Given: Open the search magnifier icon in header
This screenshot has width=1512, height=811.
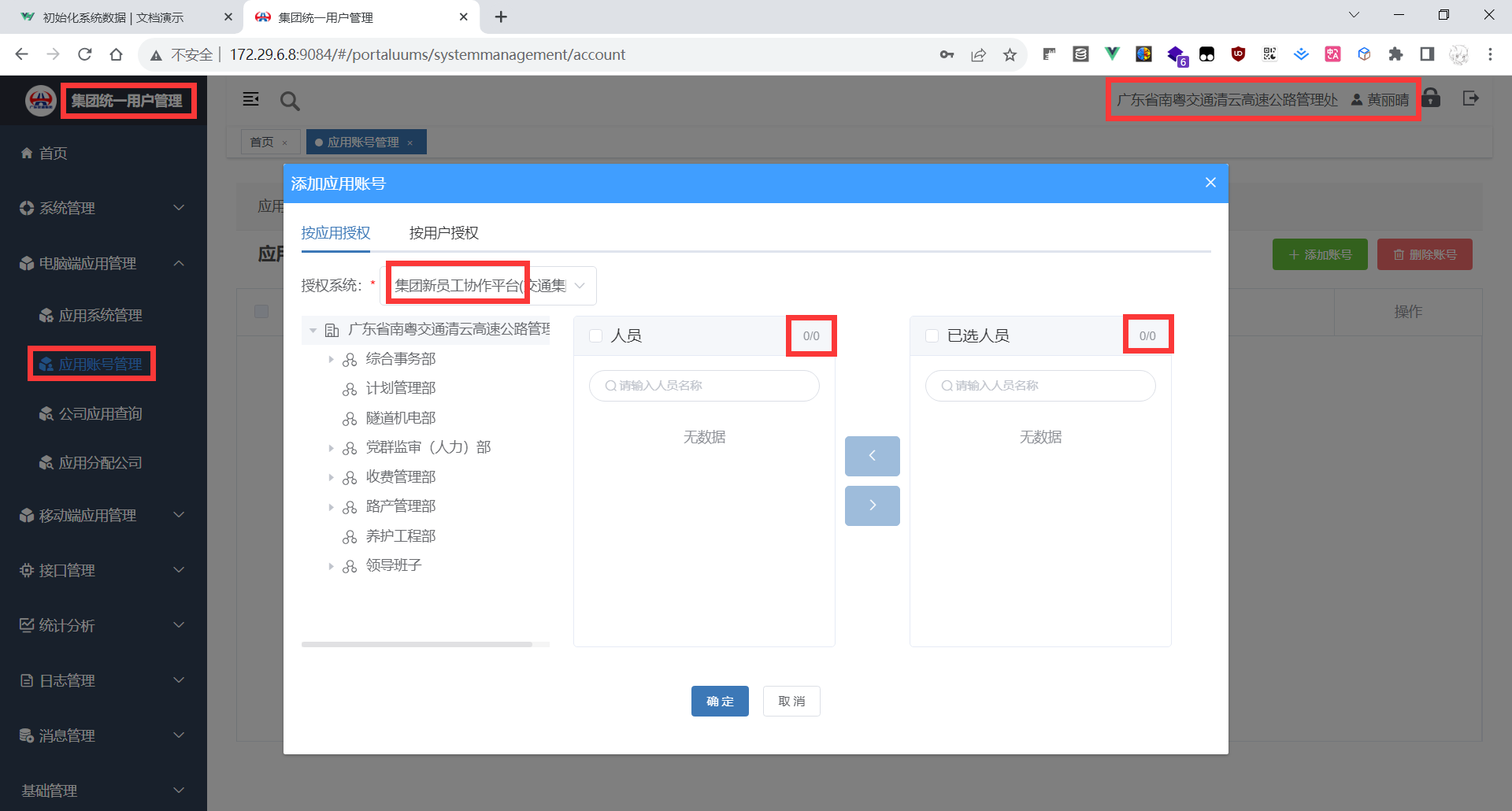Looking at the screenshot, I should [x=290, y=101].
